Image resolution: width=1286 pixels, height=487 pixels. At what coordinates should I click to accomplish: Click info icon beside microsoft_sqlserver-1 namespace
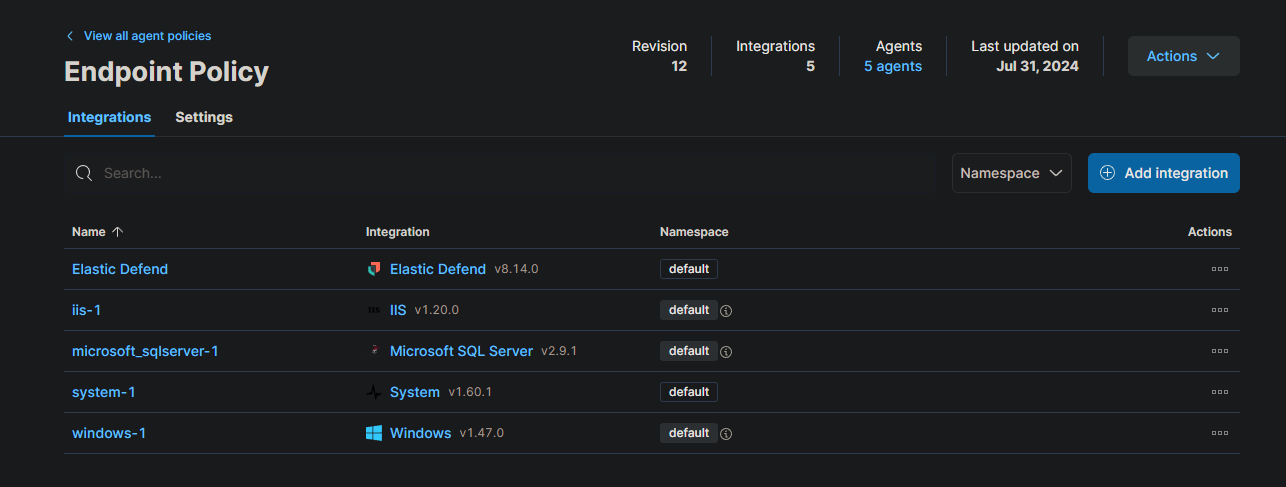pyautogui.click(x=727, y=352)
